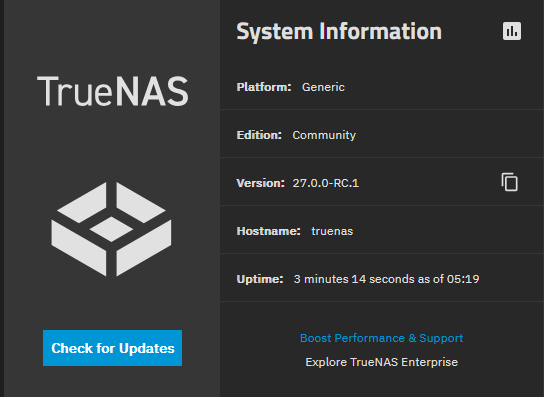Open the Boost Performance & Support link
This screenshot has height=397, width=544.
tap(381, 338)
